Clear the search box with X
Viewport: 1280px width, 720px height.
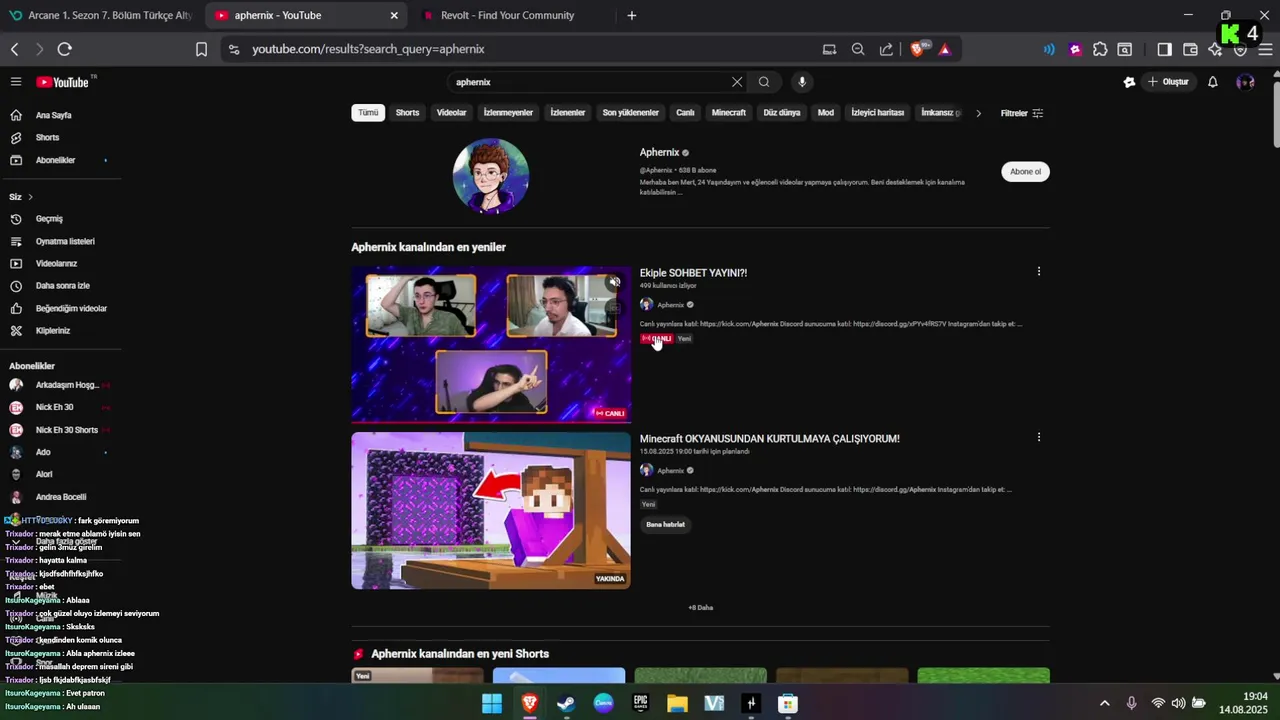[x=737, y=82]
